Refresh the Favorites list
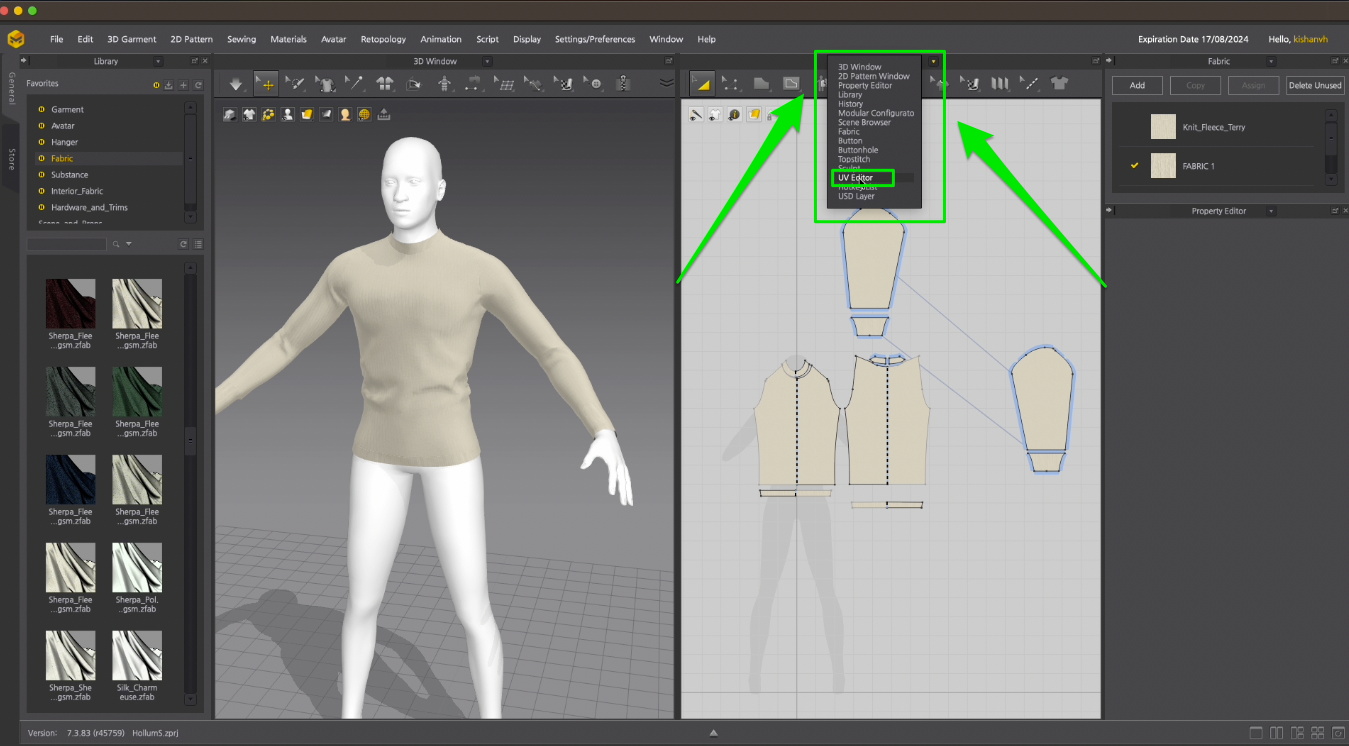This screenshot has width=1349, height=746. point(198,85)
